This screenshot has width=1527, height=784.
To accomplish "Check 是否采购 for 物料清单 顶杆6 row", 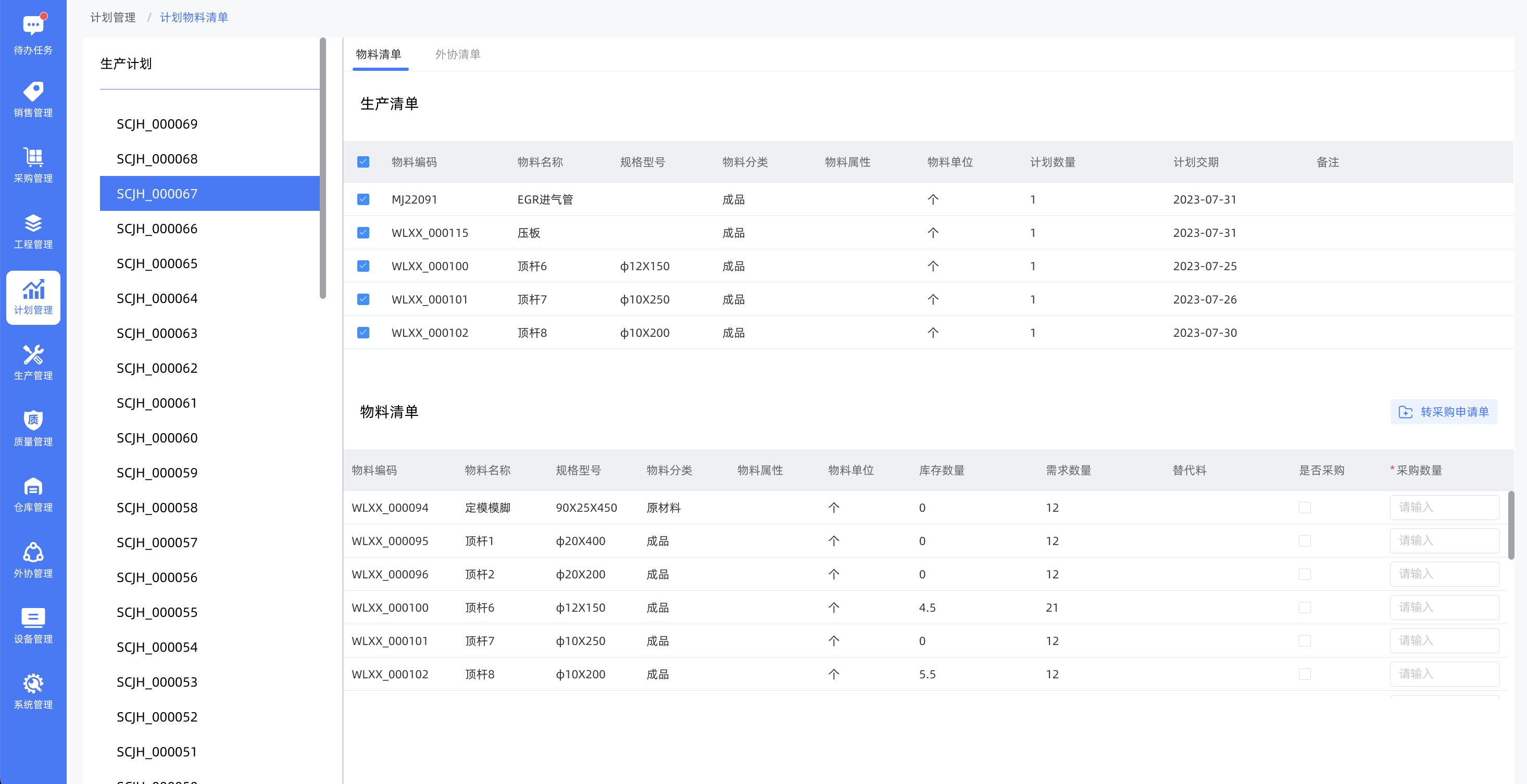I will pos(1305,607).
